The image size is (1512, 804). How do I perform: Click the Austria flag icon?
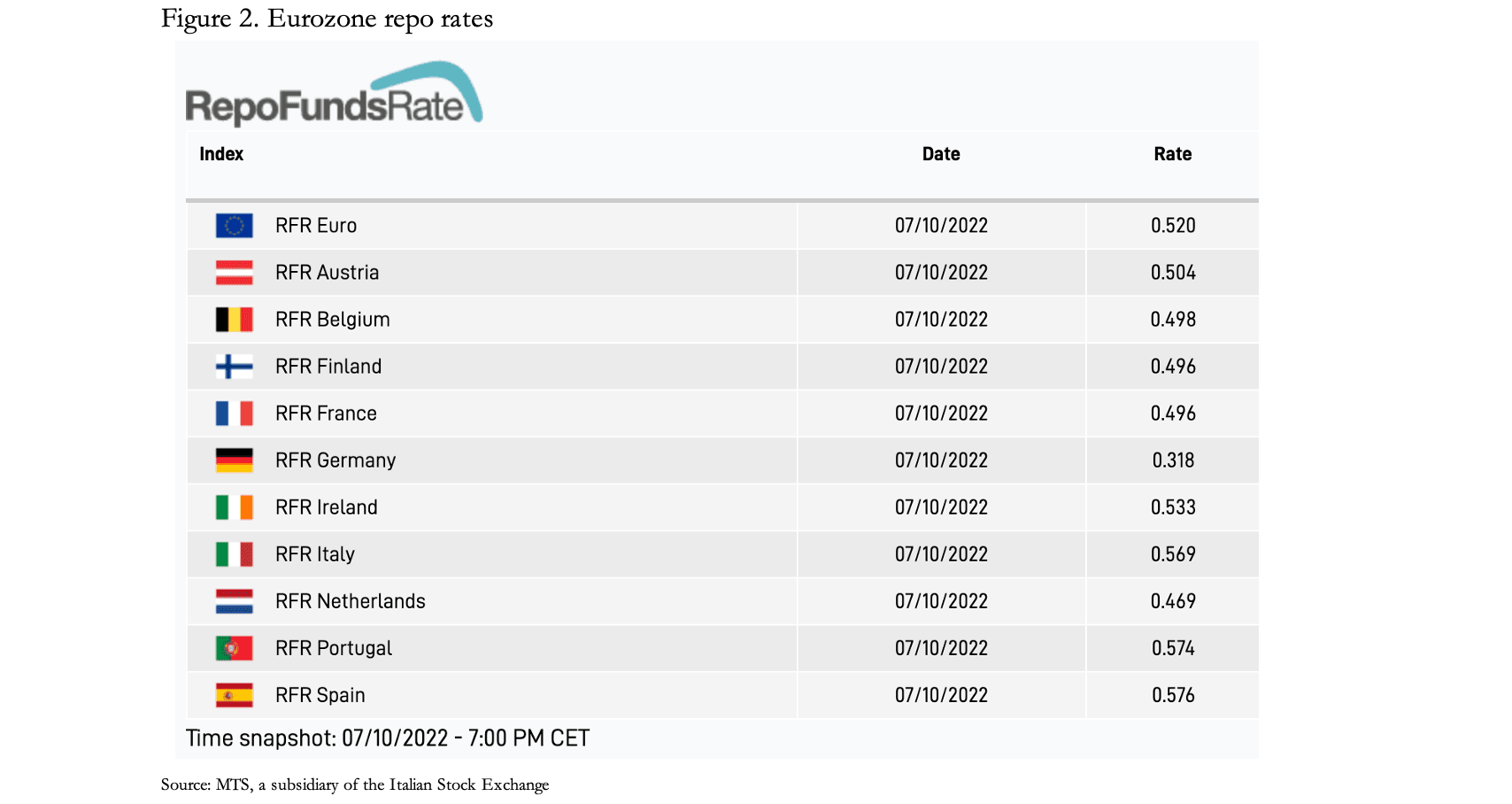click(235, 273)
